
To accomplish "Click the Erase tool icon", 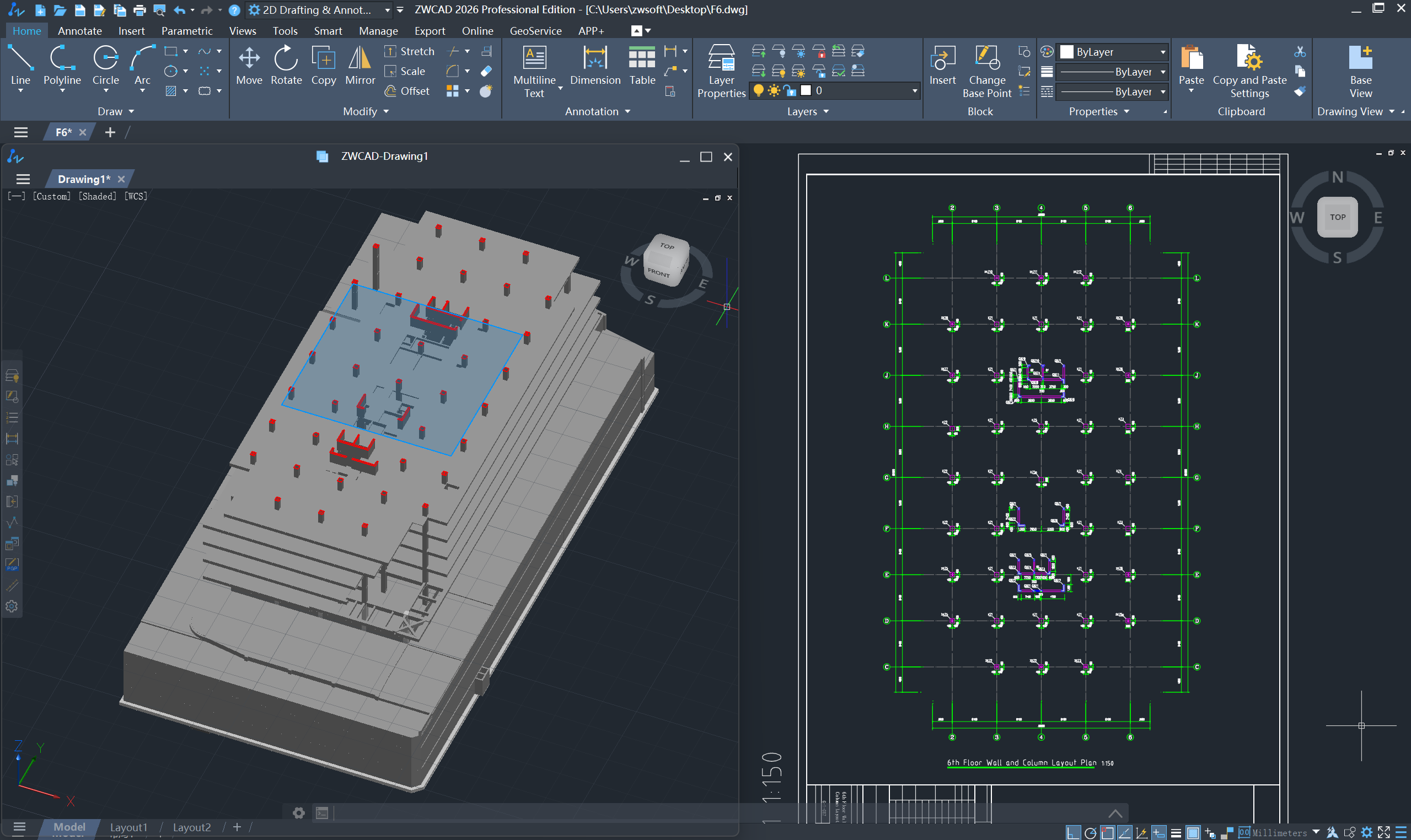I will (486, 71).
